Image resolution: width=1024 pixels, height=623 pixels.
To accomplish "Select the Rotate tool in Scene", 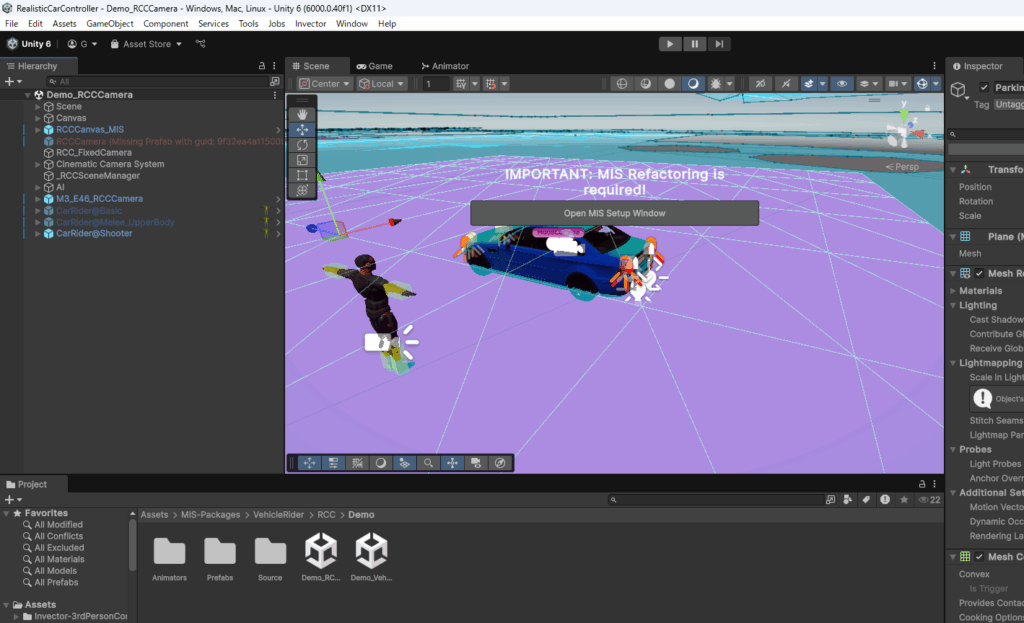I will click(303, 144).
